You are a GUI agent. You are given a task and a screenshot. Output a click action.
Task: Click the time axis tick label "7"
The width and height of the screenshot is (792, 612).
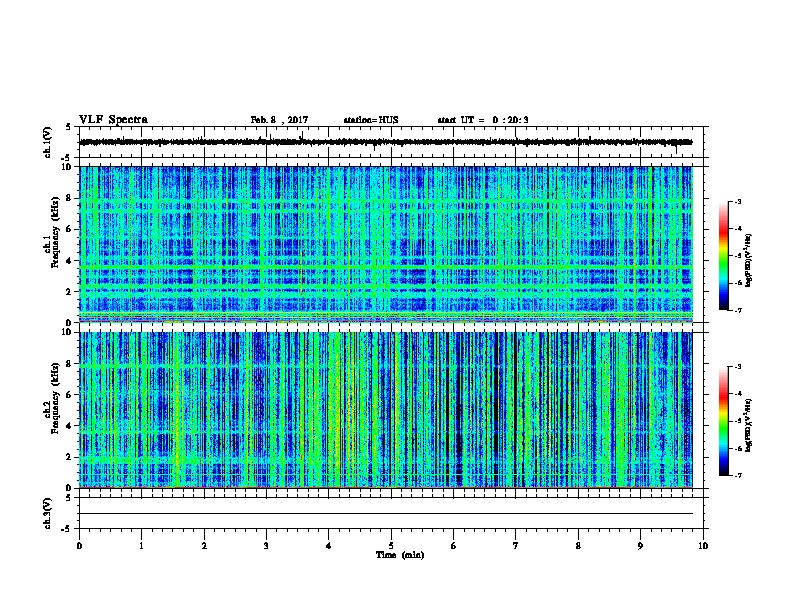(516, 546)
